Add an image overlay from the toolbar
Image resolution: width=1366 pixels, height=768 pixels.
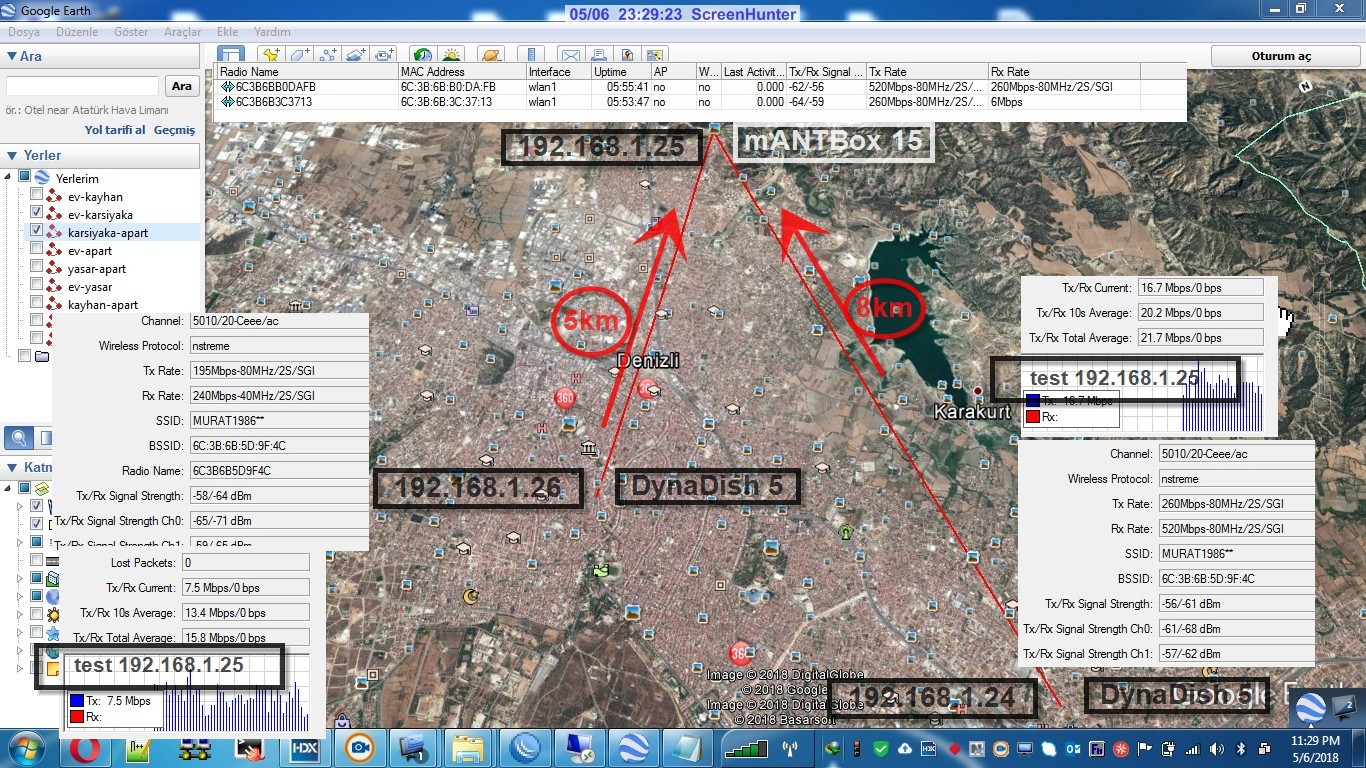point(357,54)
